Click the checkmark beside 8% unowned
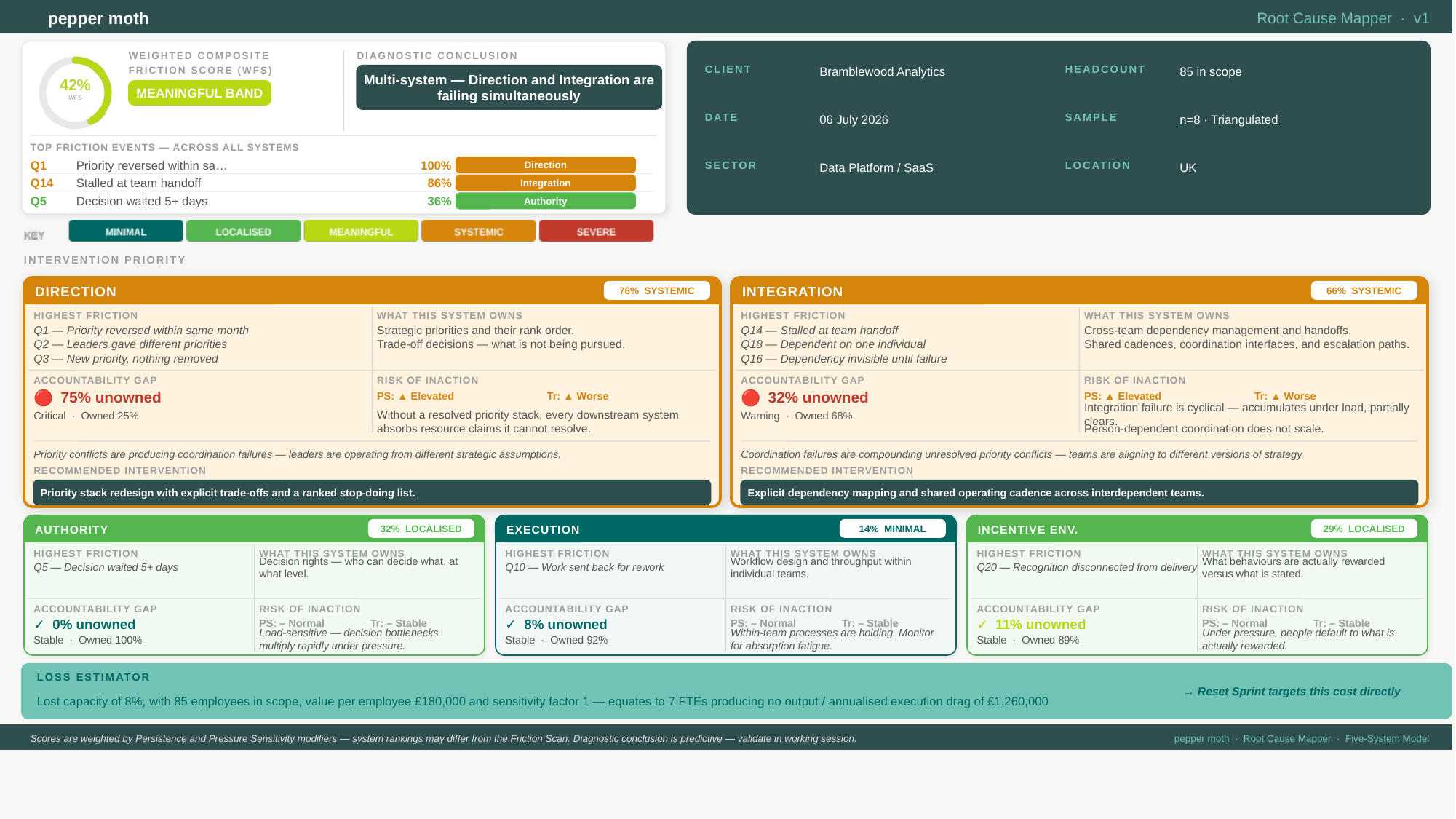This screenshot has width=1456, height=819. pyautogui.click(x=511, y=625)
